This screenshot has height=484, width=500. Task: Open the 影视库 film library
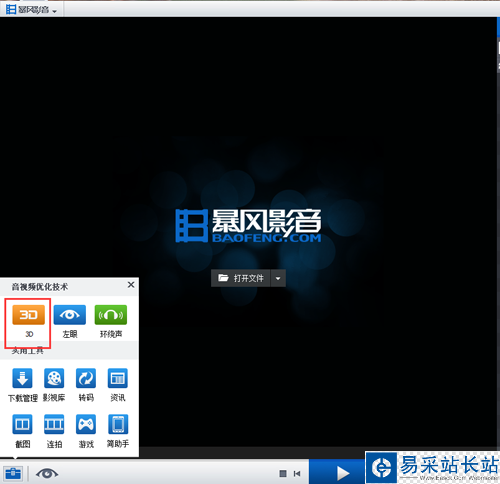[x=54, y=378]
